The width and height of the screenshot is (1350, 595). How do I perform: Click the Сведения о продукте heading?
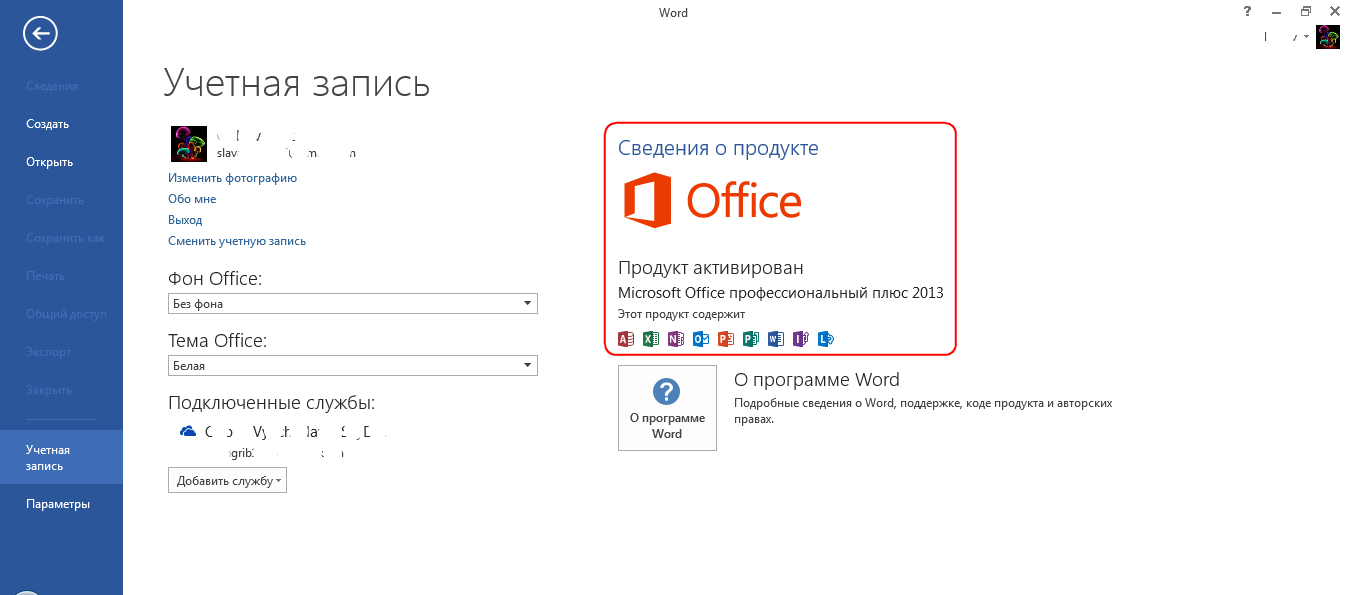[x=718, y=148]
